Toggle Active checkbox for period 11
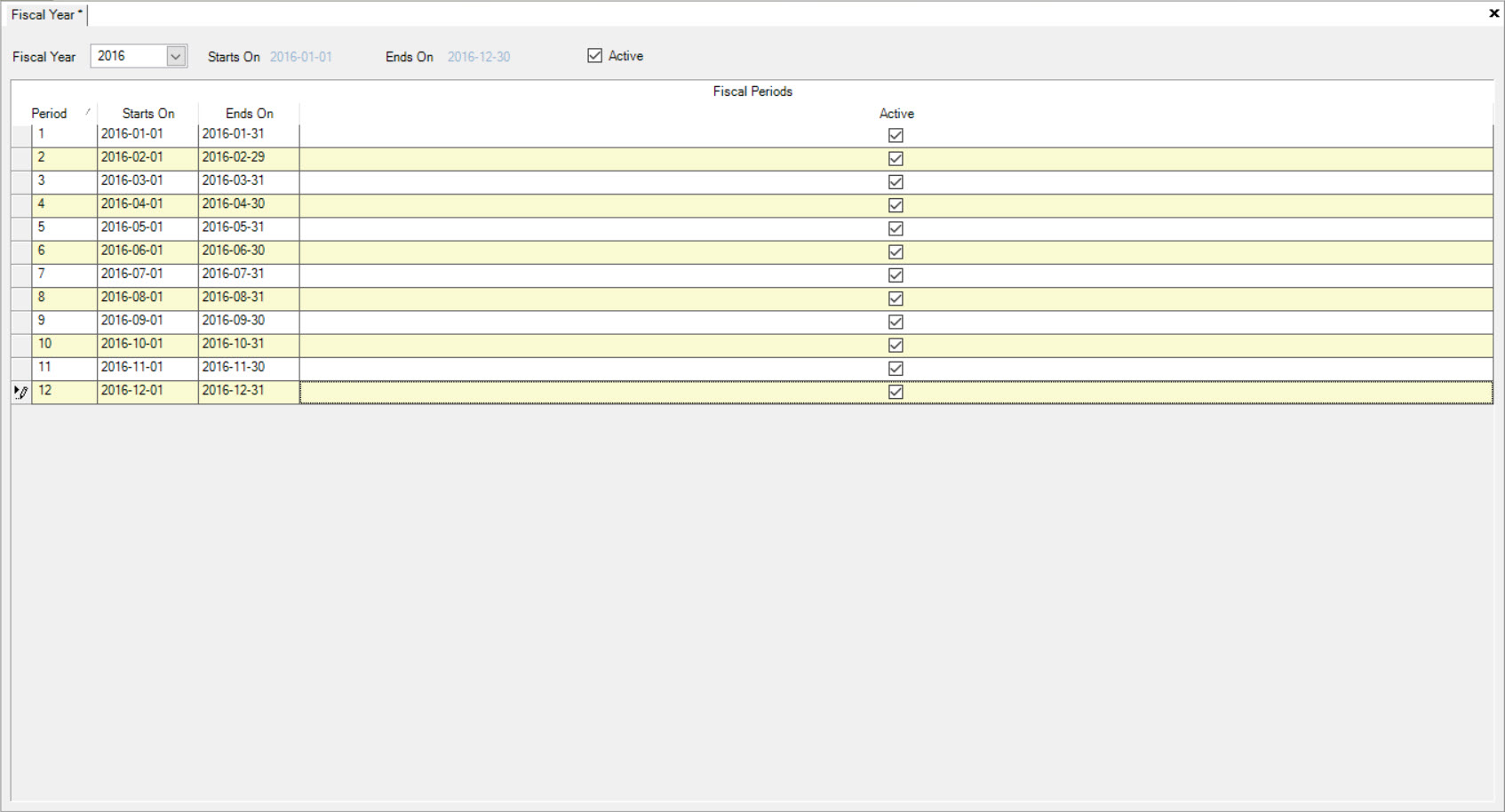1505x812 pixels. 896,369
